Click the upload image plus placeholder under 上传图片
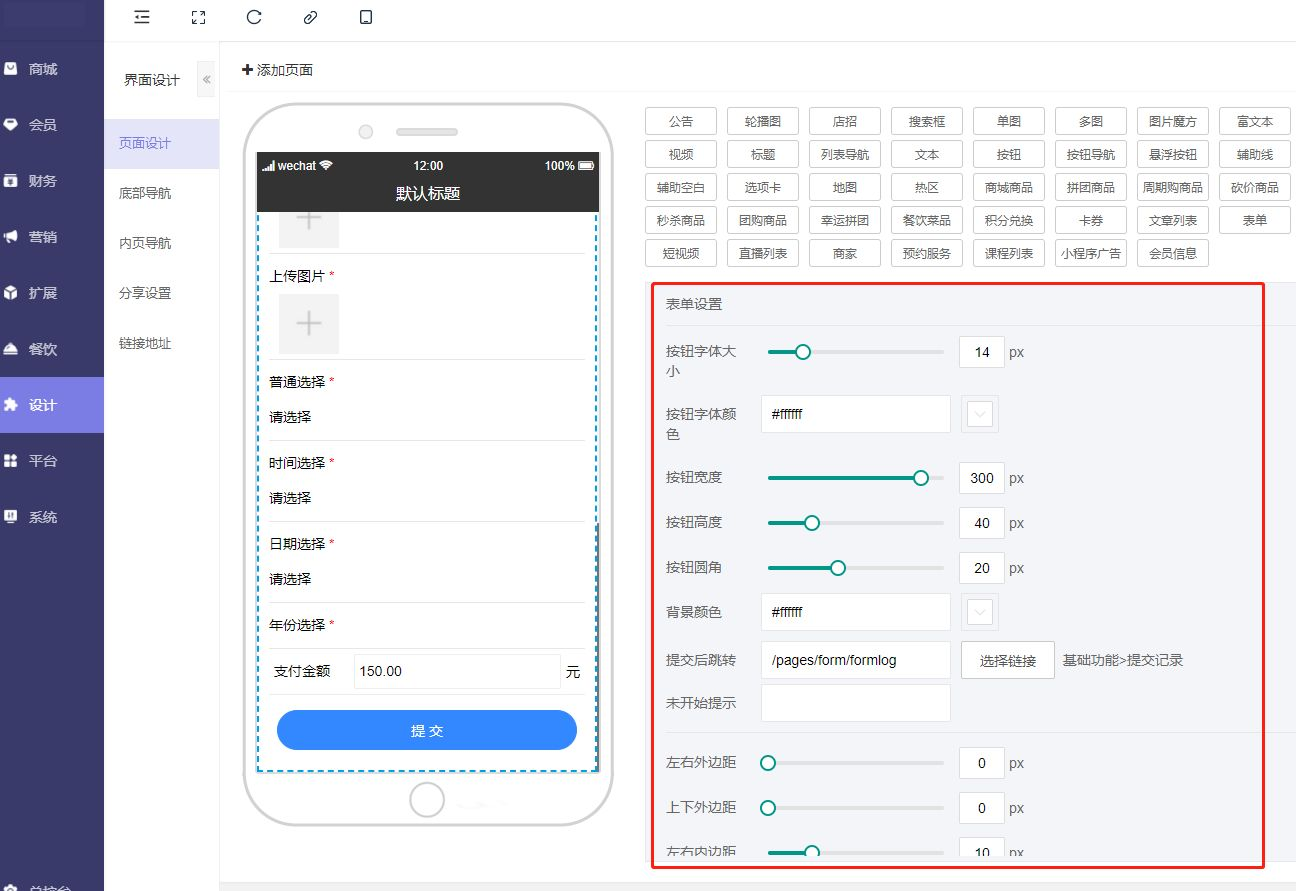Viewport: 1296px width, 891px height. (309, 324)
